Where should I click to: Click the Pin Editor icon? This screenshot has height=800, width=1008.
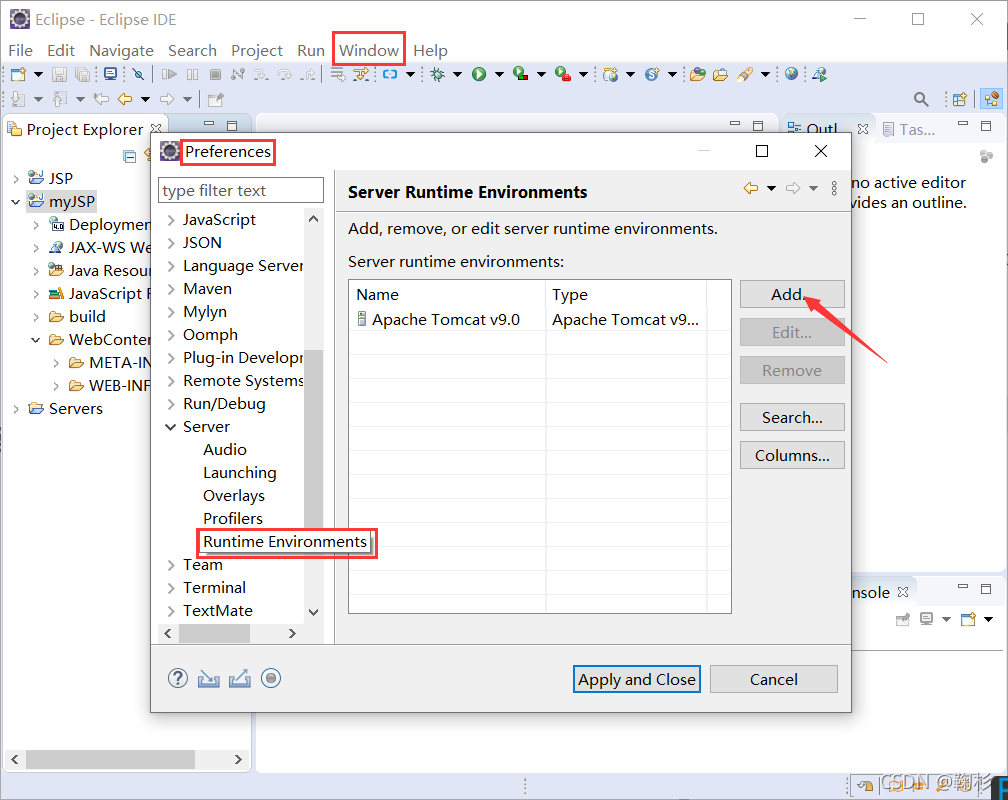point(216,100)
